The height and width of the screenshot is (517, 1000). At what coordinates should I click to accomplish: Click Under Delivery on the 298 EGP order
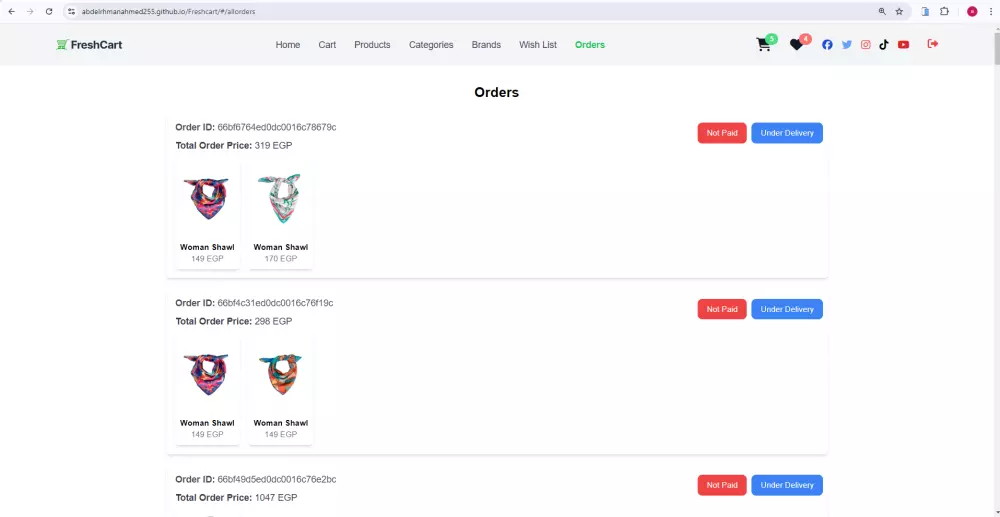(787, 309)
